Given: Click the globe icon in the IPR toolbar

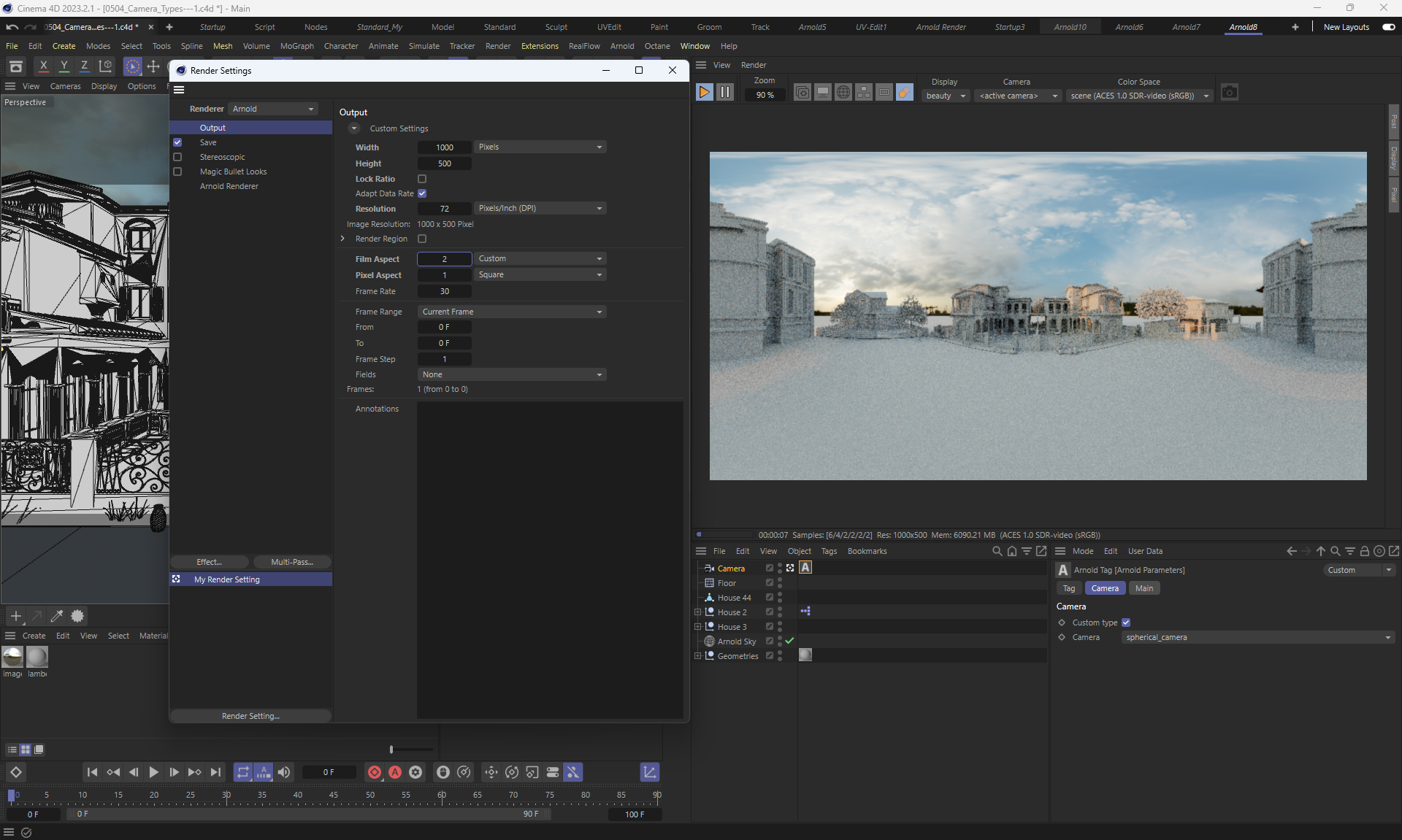Looking at the screenshot, I should tap(843, 93).
